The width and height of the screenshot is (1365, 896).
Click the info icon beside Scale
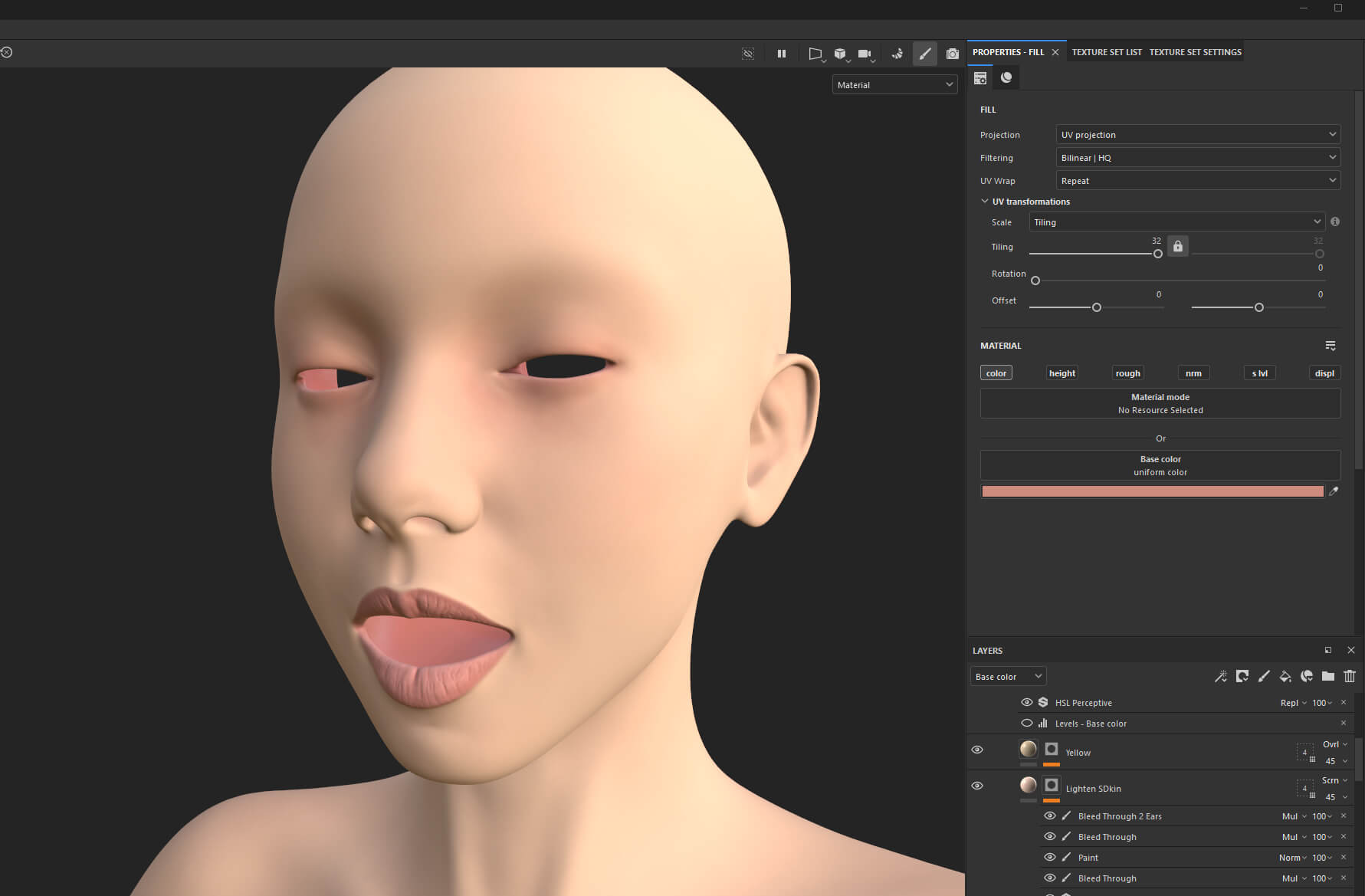pos(1335,222)
